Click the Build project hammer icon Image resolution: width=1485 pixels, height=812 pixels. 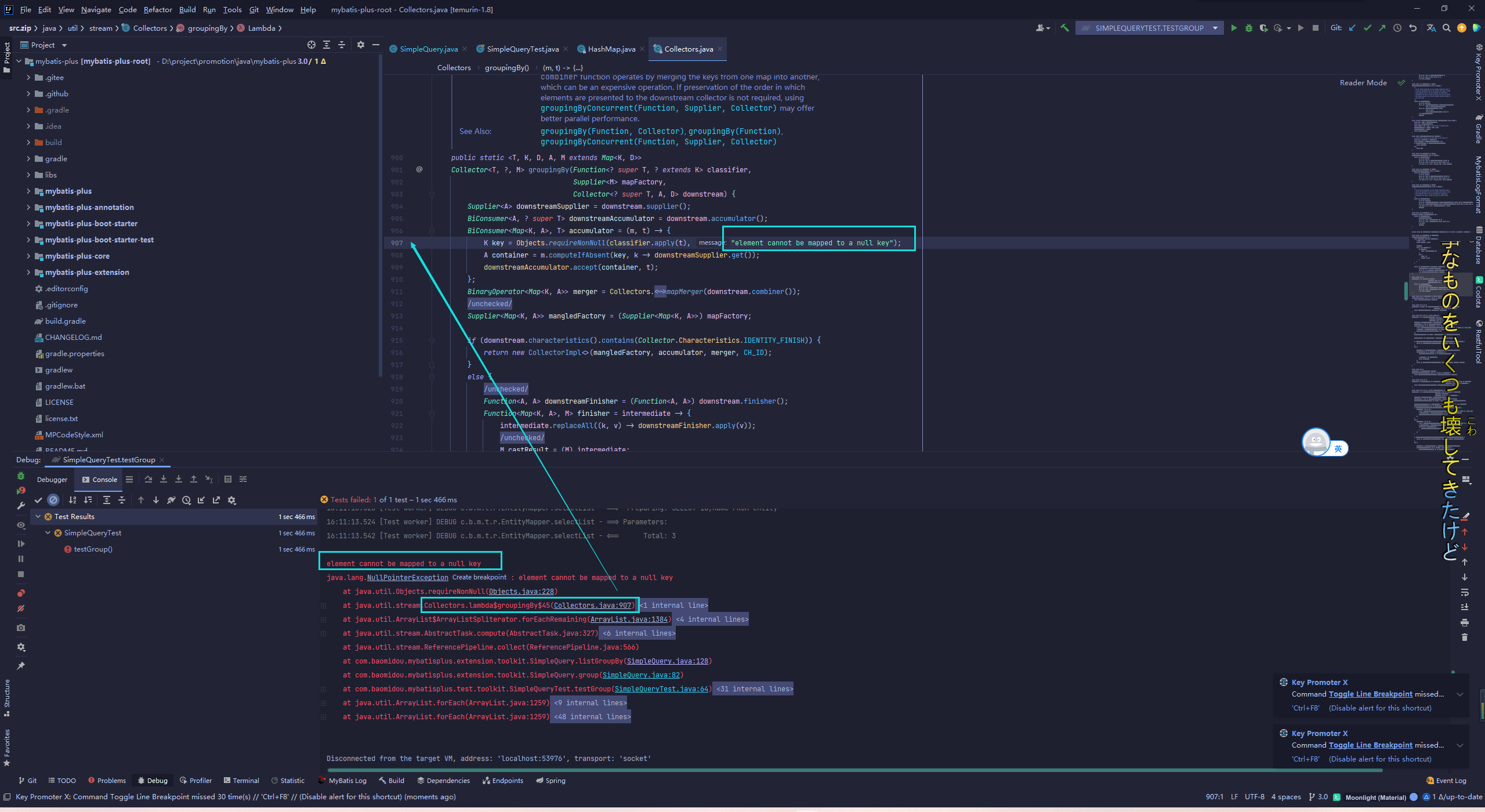1064,28
